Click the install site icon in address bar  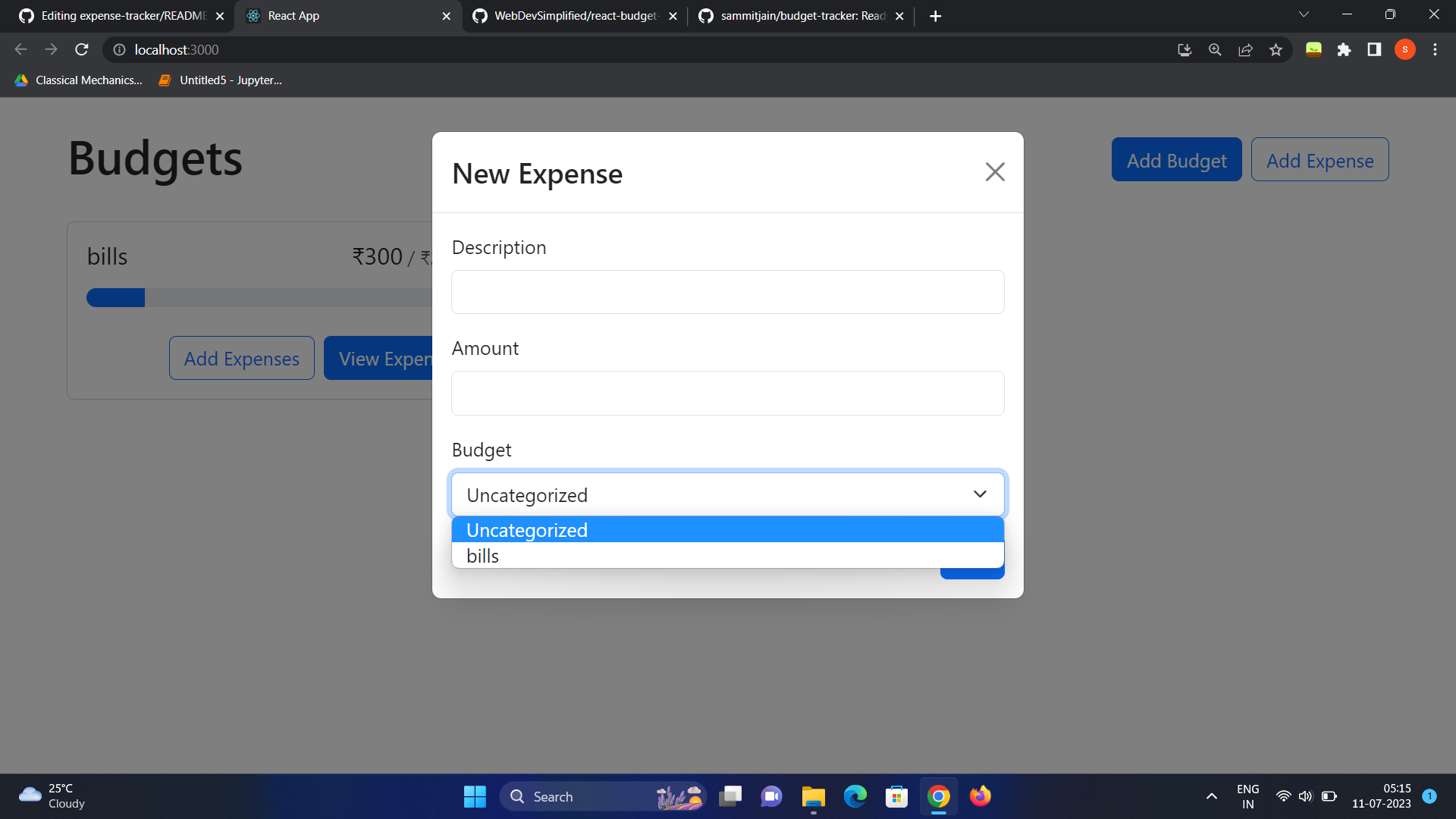[x=1184, y=49]
